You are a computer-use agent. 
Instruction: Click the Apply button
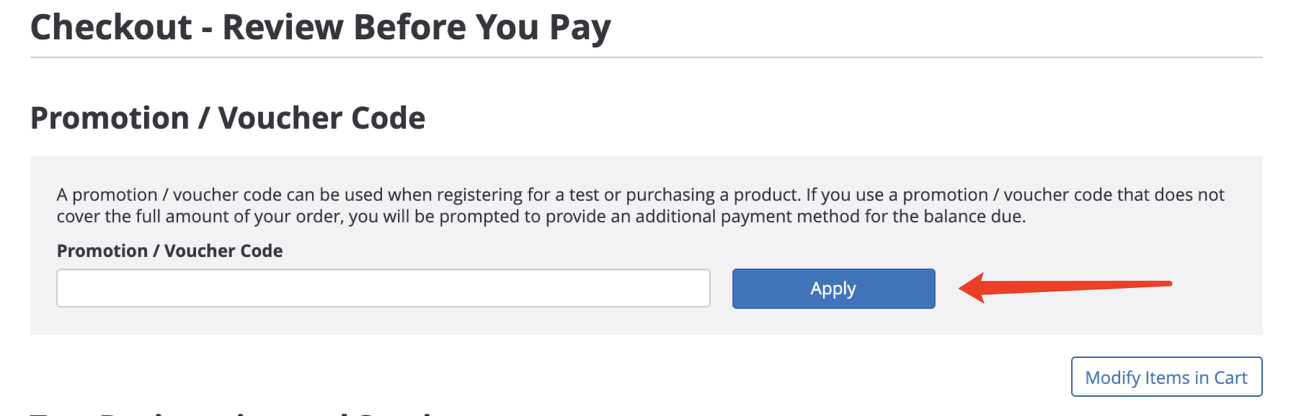[833, 288]
